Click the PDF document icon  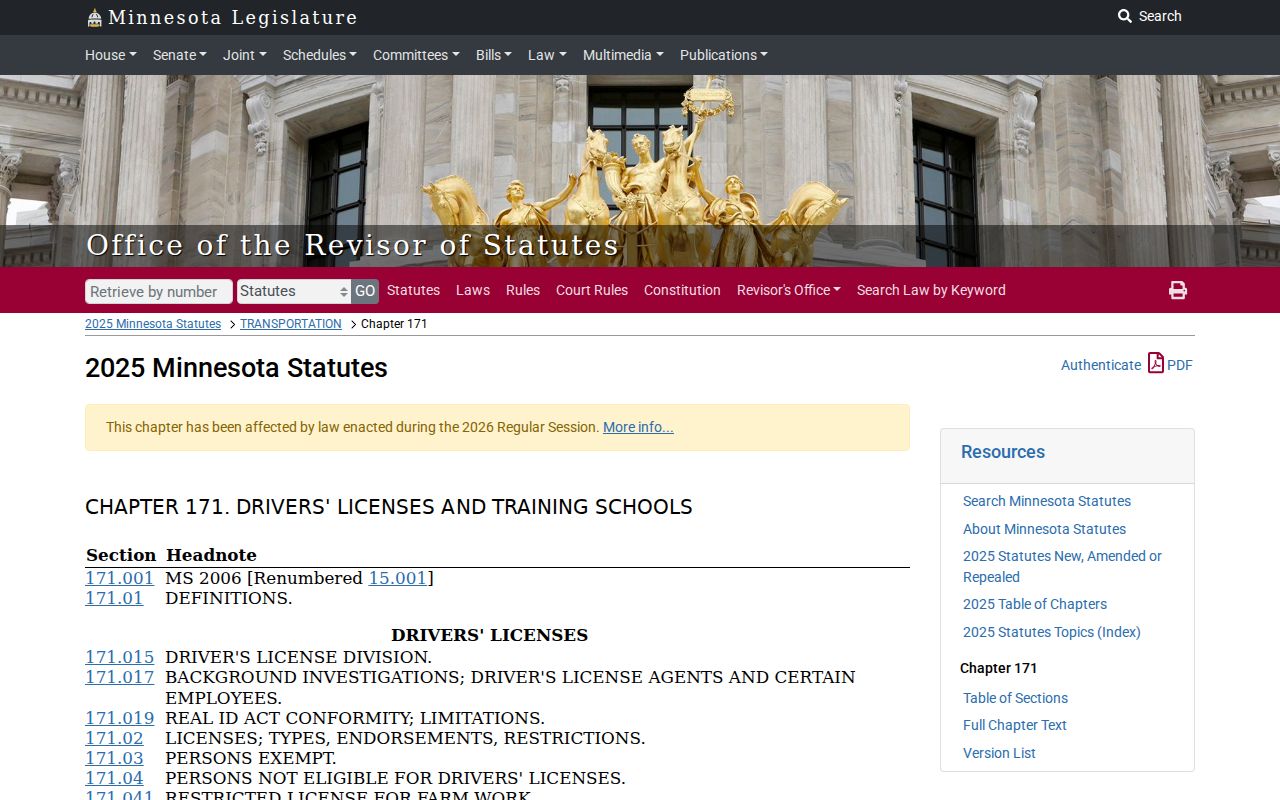(x=1156, y=363)
